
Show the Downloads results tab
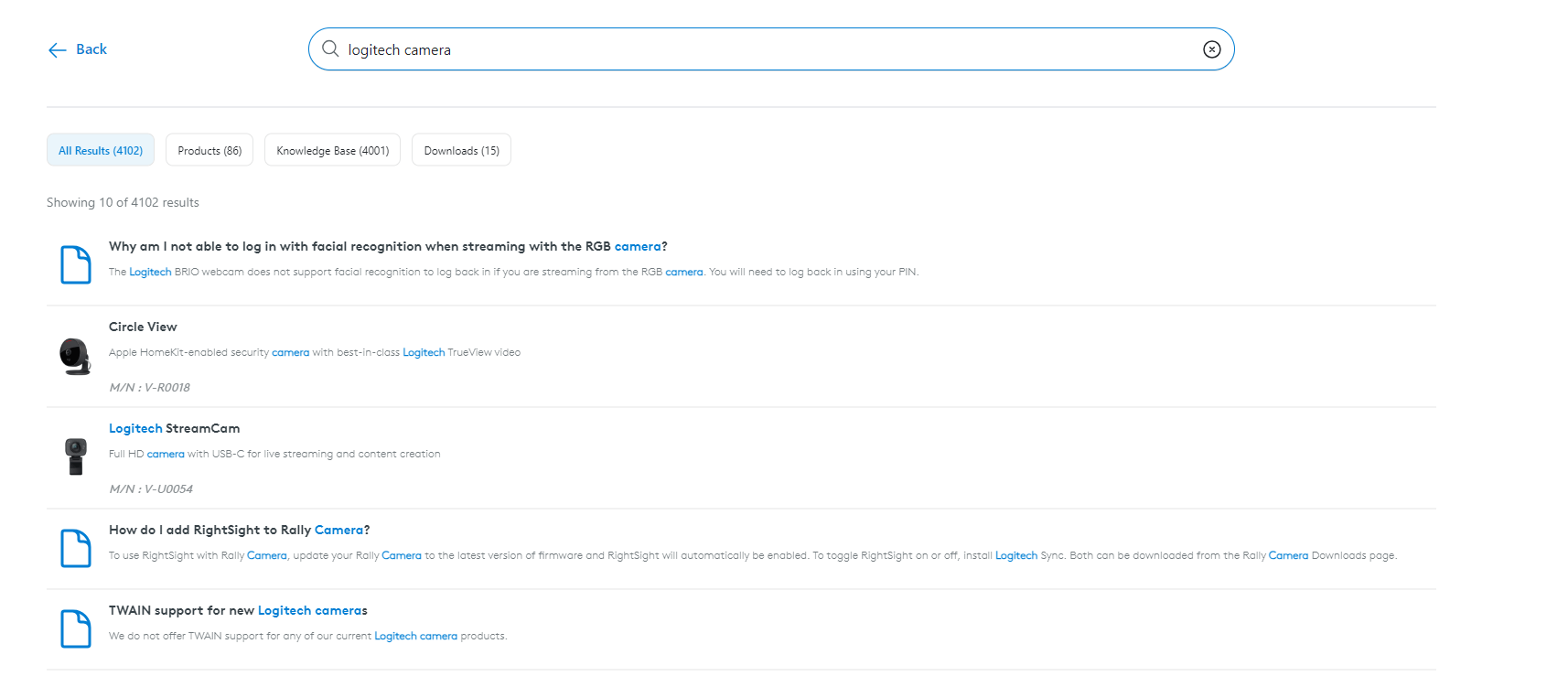[461, 151]
